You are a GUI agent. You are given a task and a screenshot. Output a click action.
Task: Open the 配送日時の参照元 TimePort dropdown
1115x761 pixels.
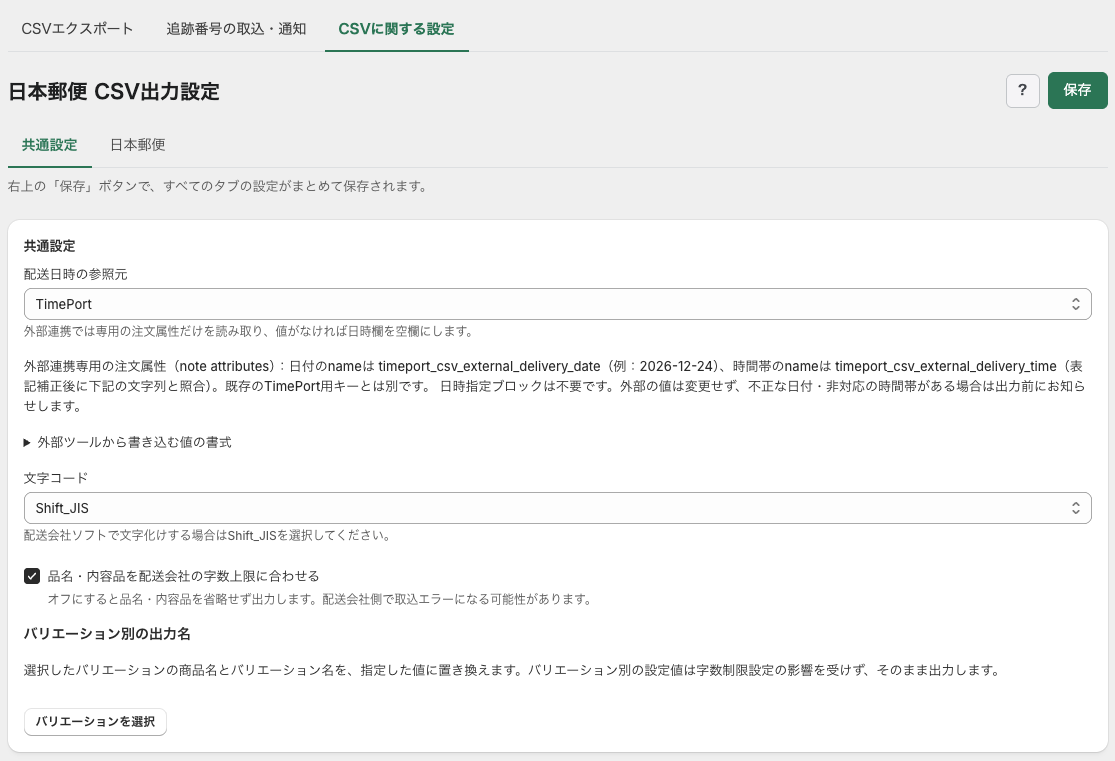click(558, 304)
